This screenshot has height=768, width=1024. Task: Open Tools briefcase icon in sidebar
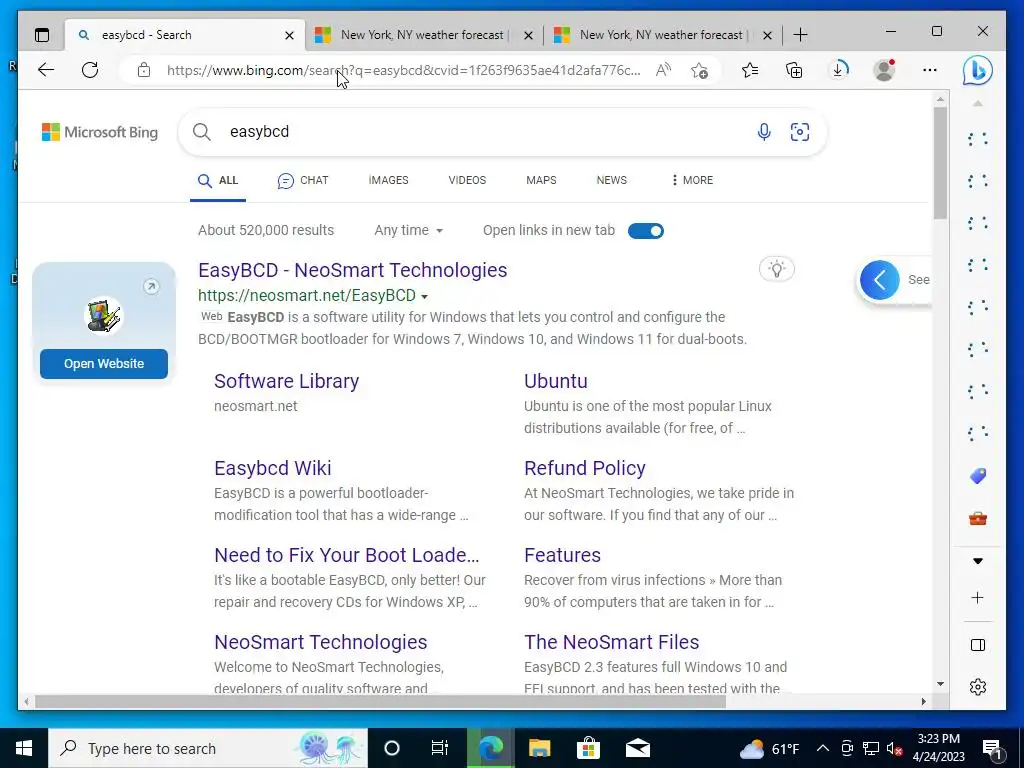[x=978, y=519]
